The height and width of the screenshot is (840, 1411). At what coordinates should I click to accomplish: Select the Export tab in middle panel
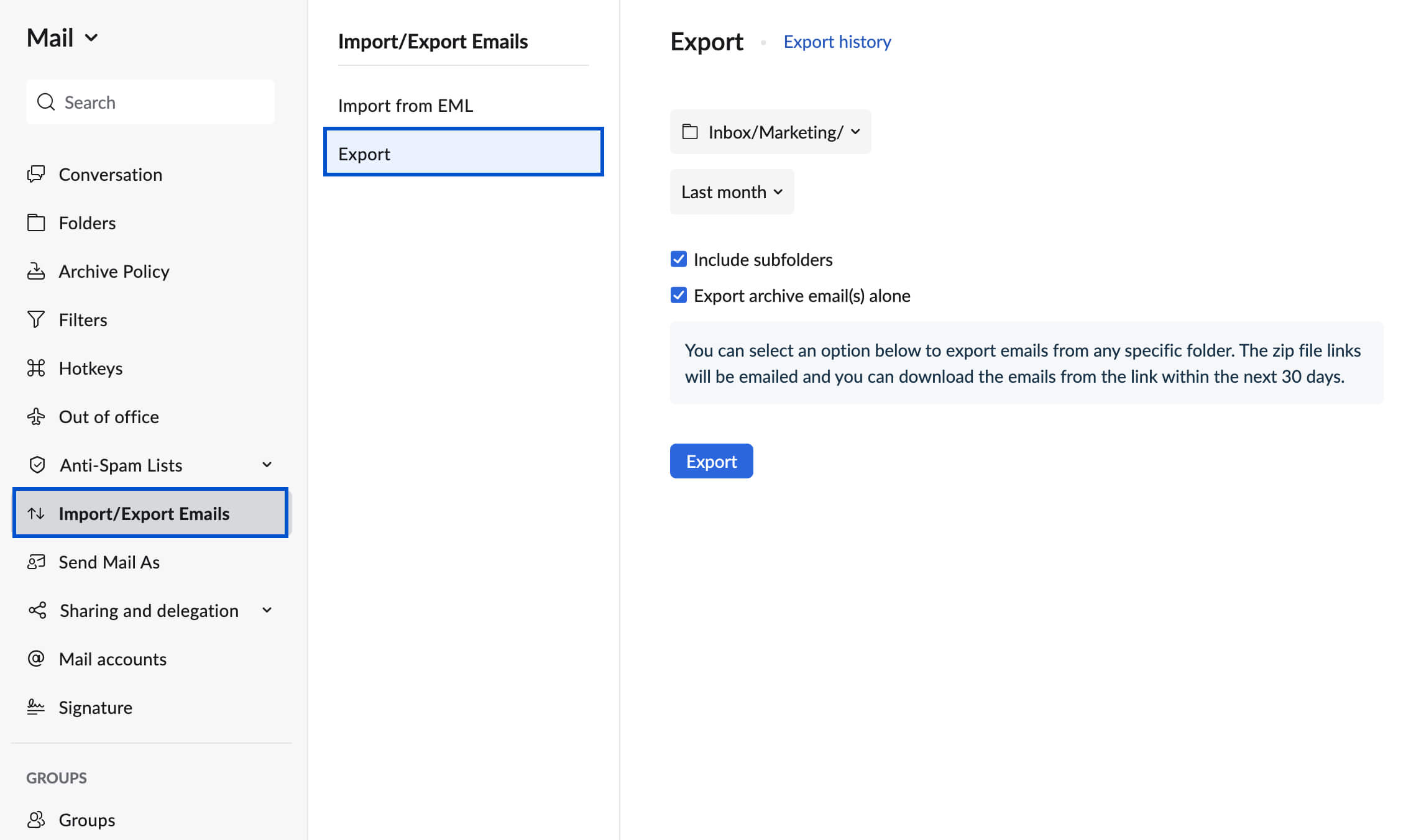click(463, 152)
